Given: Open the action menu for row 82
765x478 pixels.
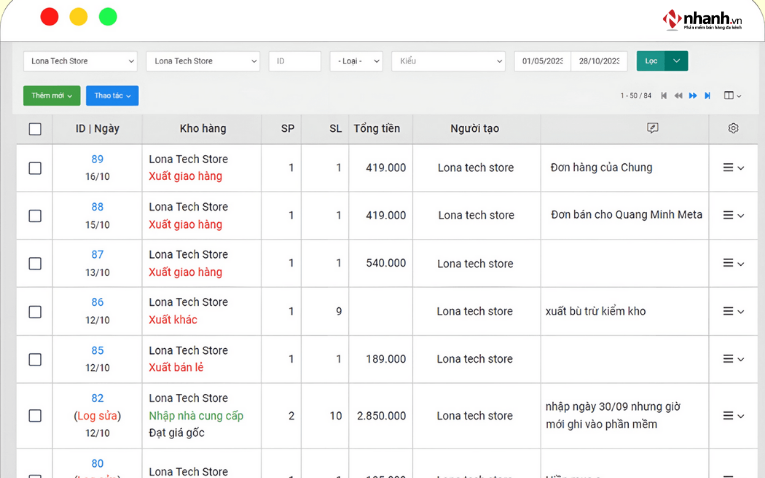Looking at the screenshot, I should pyautogui.click(x=733, y=416).
